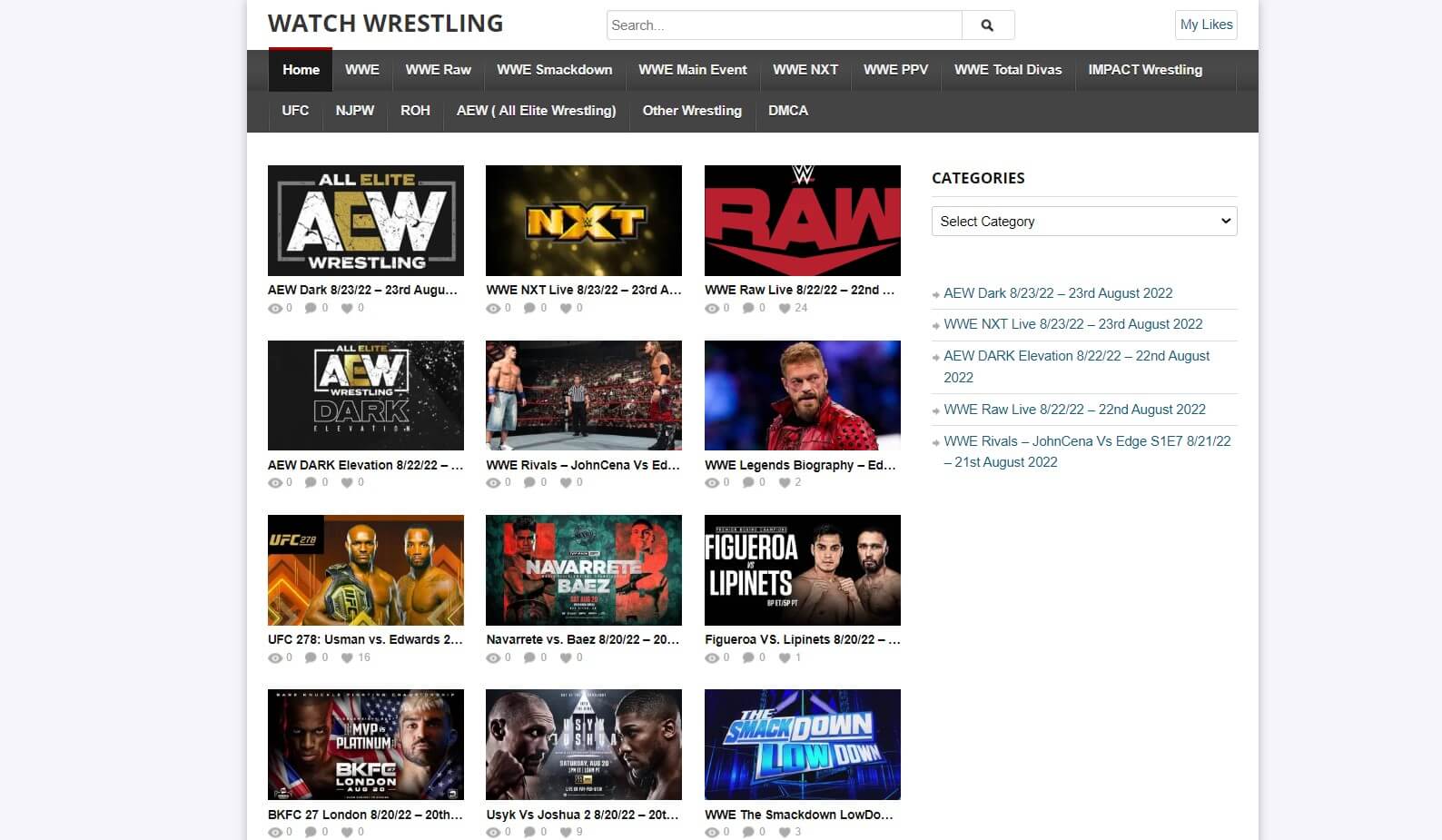Open WWE Main Event menu item
Image resolution: width=1442 pixels, height=840 pixels.
(x=693, y=70)
